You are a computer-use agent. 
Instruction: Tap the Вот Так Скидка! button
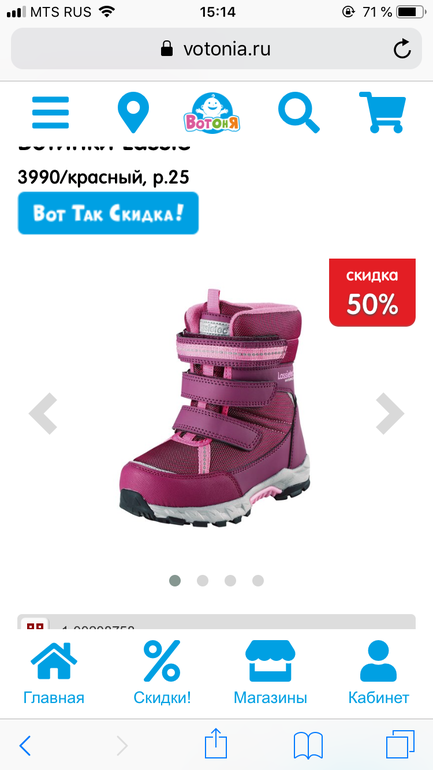[x=108, y=213]
